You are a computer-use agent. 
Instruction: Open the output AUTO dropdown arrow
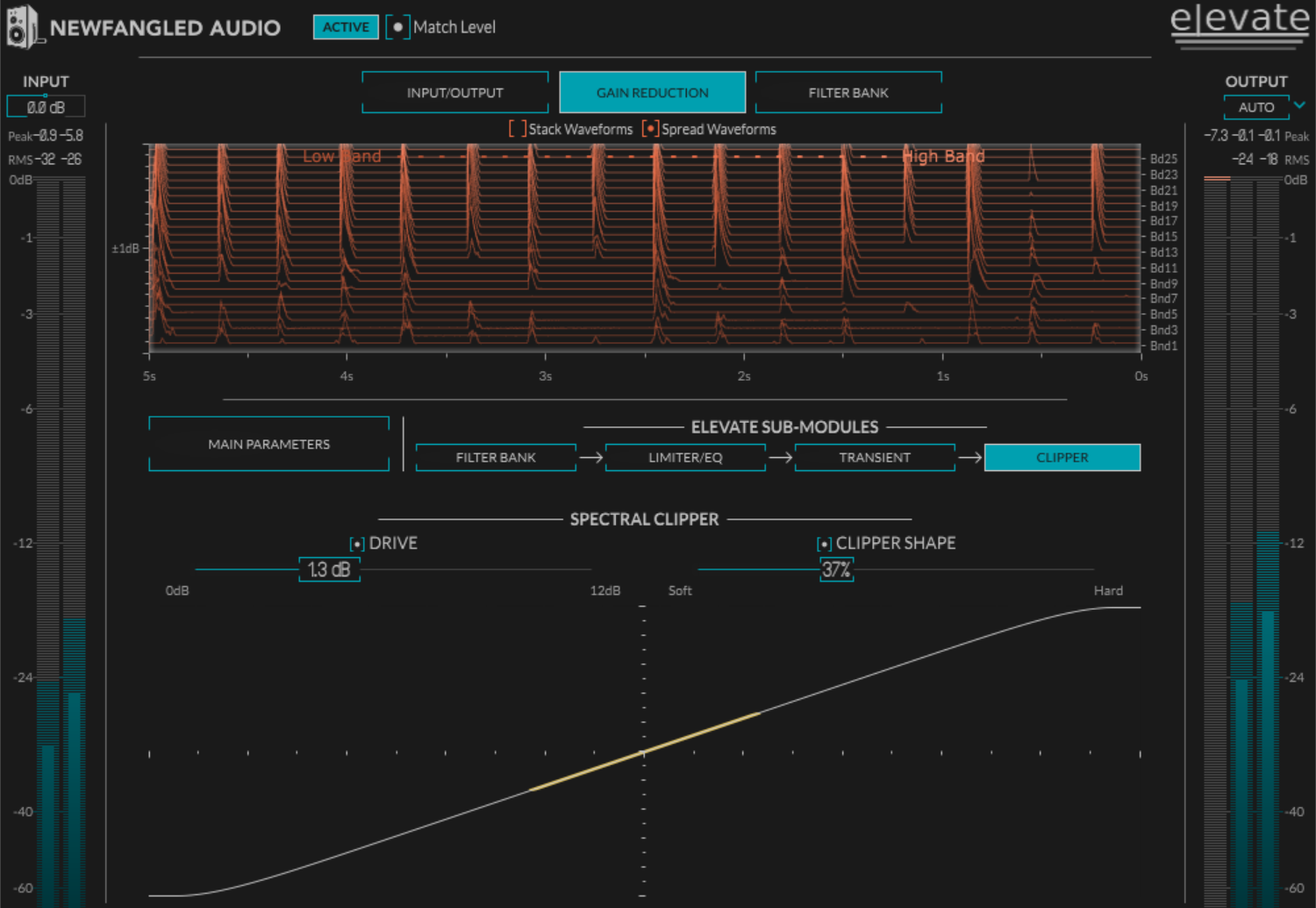[1299, 106]
